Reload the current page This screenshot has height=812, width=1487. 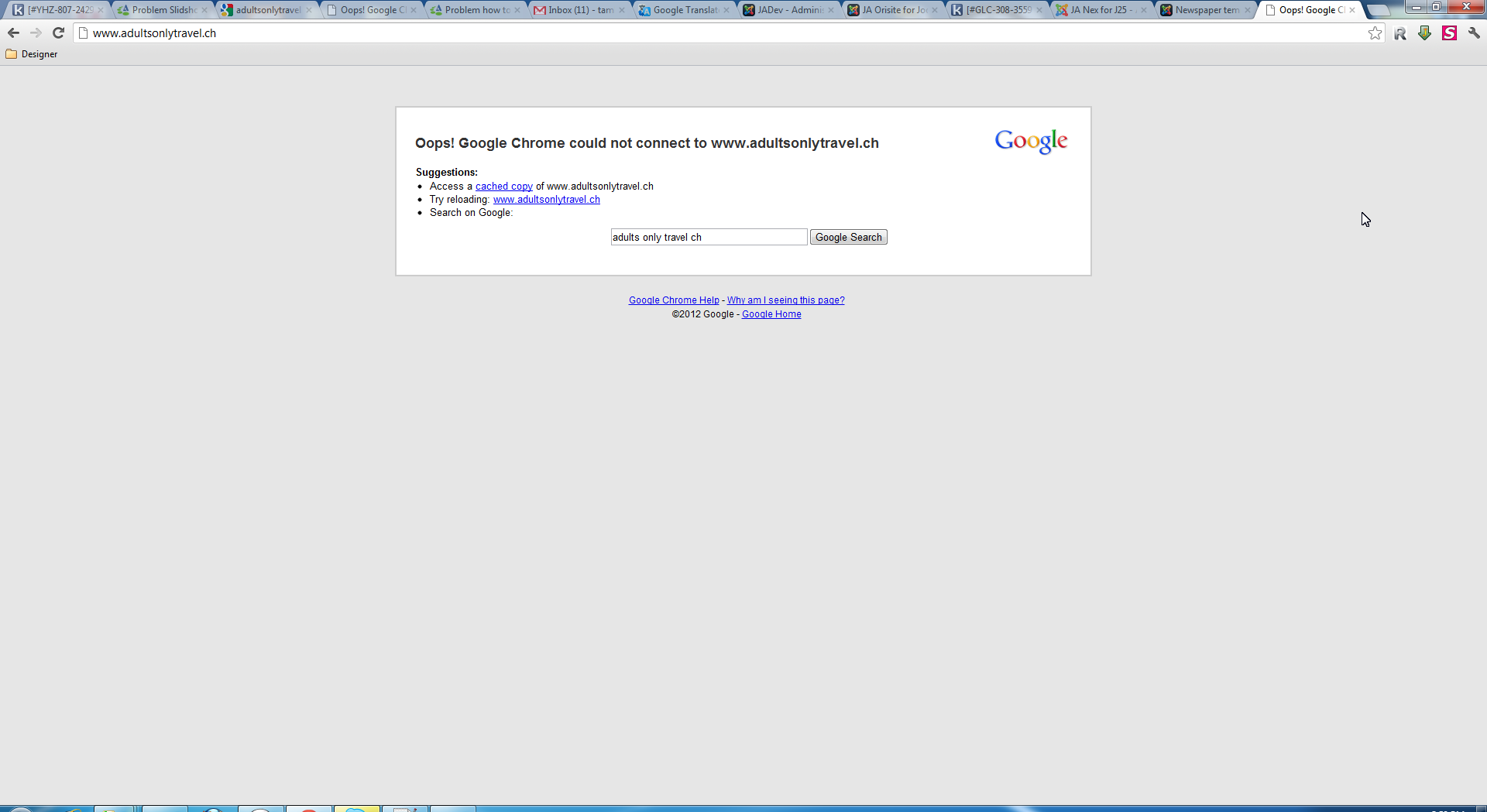[x=58, y=33]
